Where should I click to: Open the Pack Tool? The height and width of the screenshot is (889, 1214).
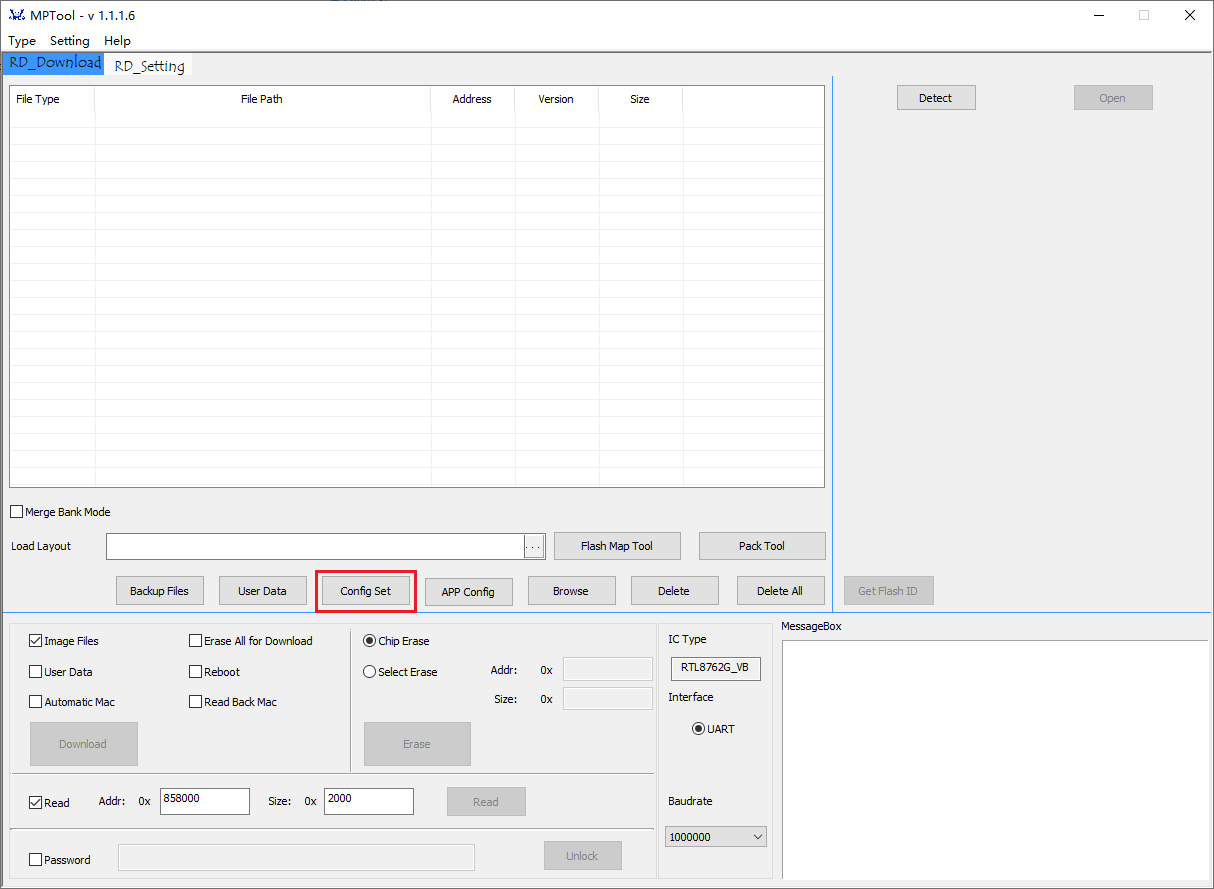[762, 546]
